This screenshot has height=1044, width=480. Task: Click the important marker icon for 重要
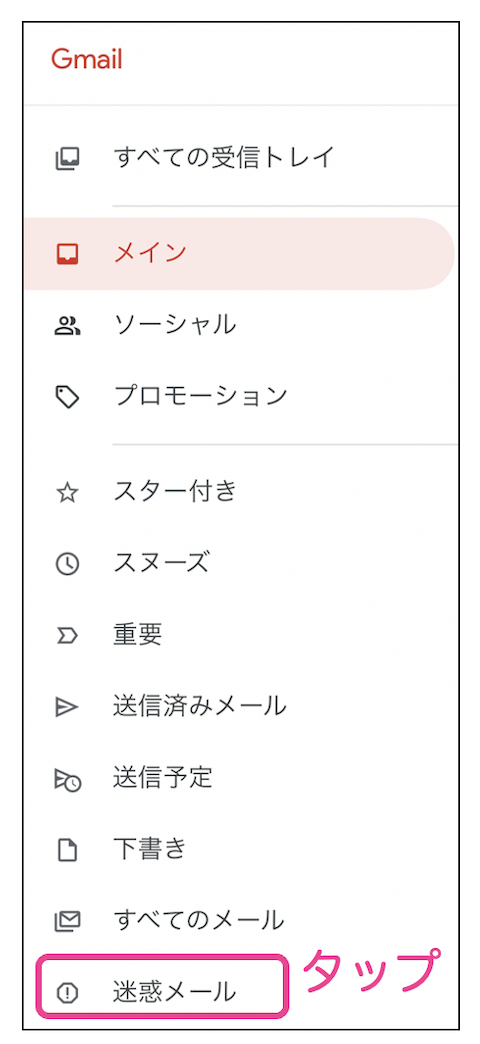(67, 637)
